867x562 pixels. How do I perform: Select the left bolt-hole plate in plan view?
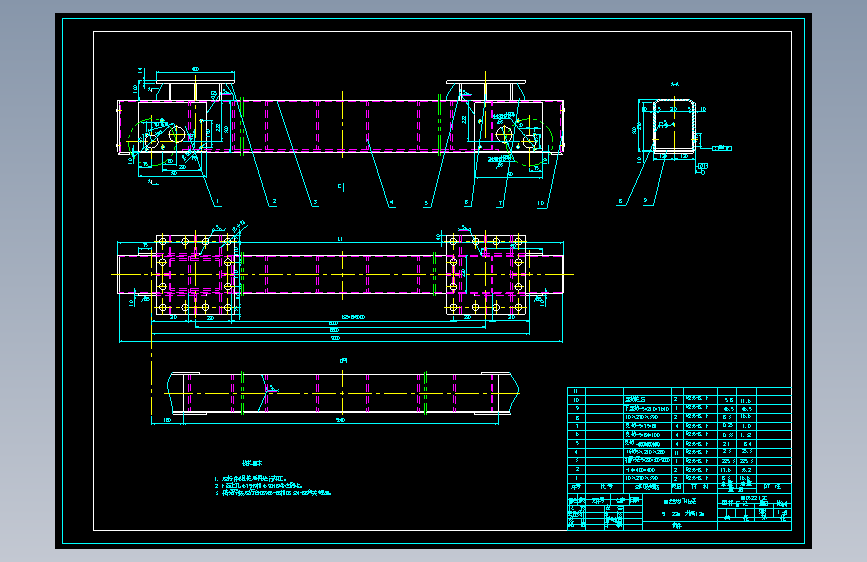pos(195,274)
